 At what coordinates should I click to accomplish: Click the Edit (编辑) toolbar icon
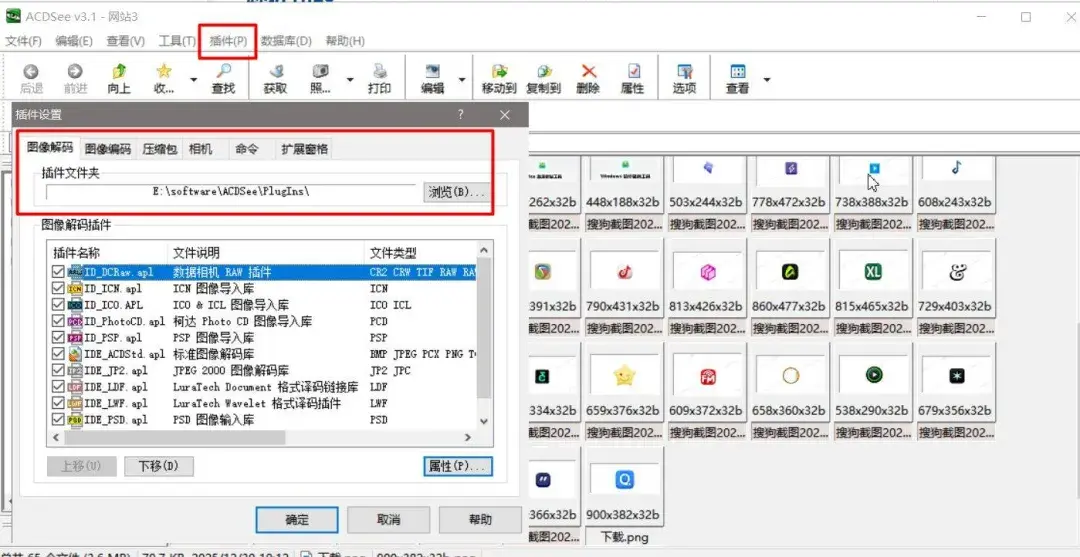(433, 72)
